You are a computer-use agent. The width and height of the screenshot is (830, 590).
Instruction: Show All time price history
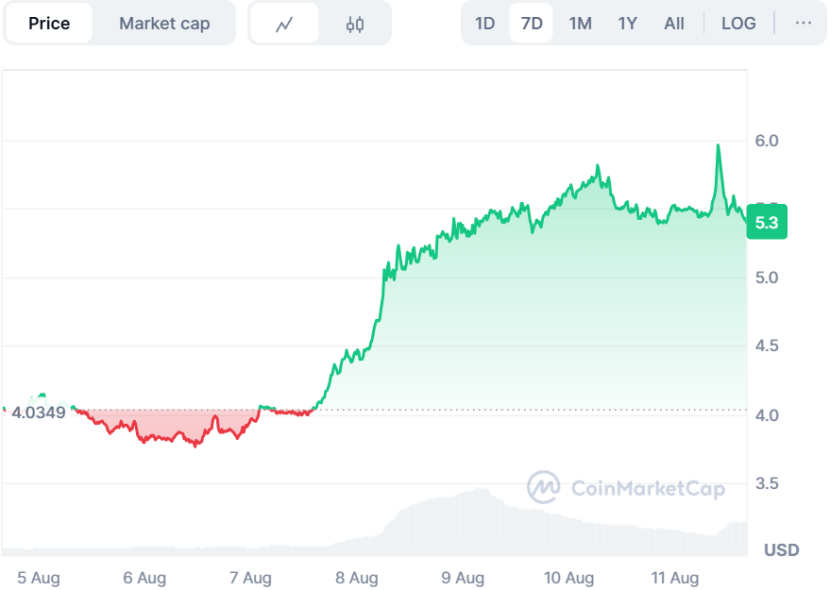pyautogui.click(x=674, y=23)
